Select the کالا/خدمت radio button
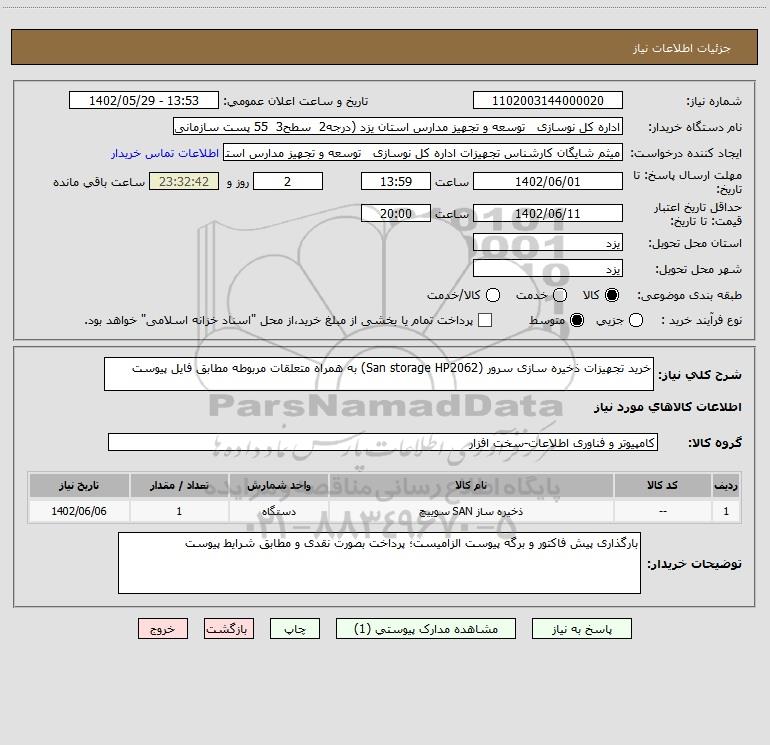 [493, 295]
